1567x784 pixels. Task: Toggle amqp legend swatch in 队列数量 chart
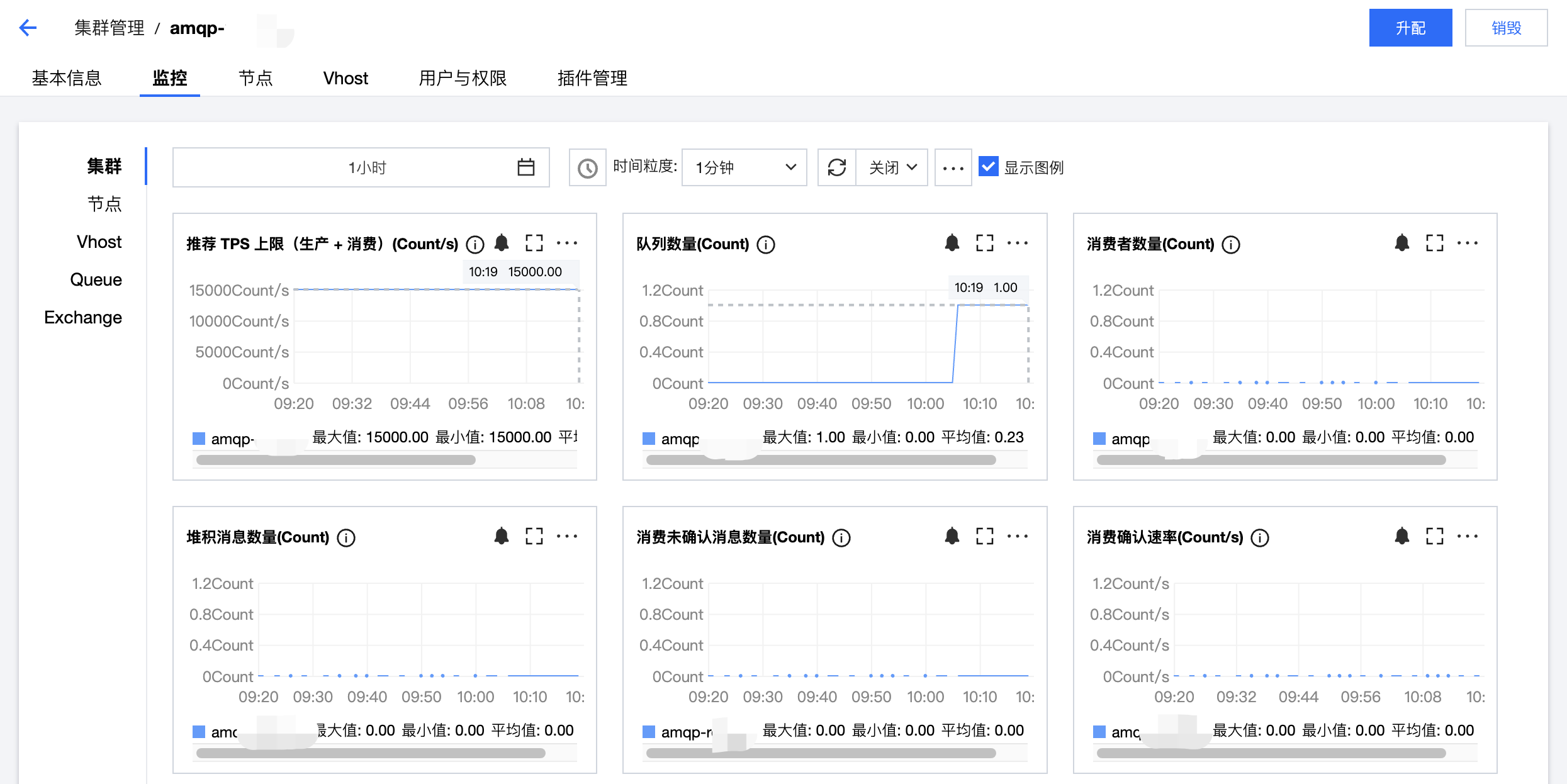(x=649, y=439)
